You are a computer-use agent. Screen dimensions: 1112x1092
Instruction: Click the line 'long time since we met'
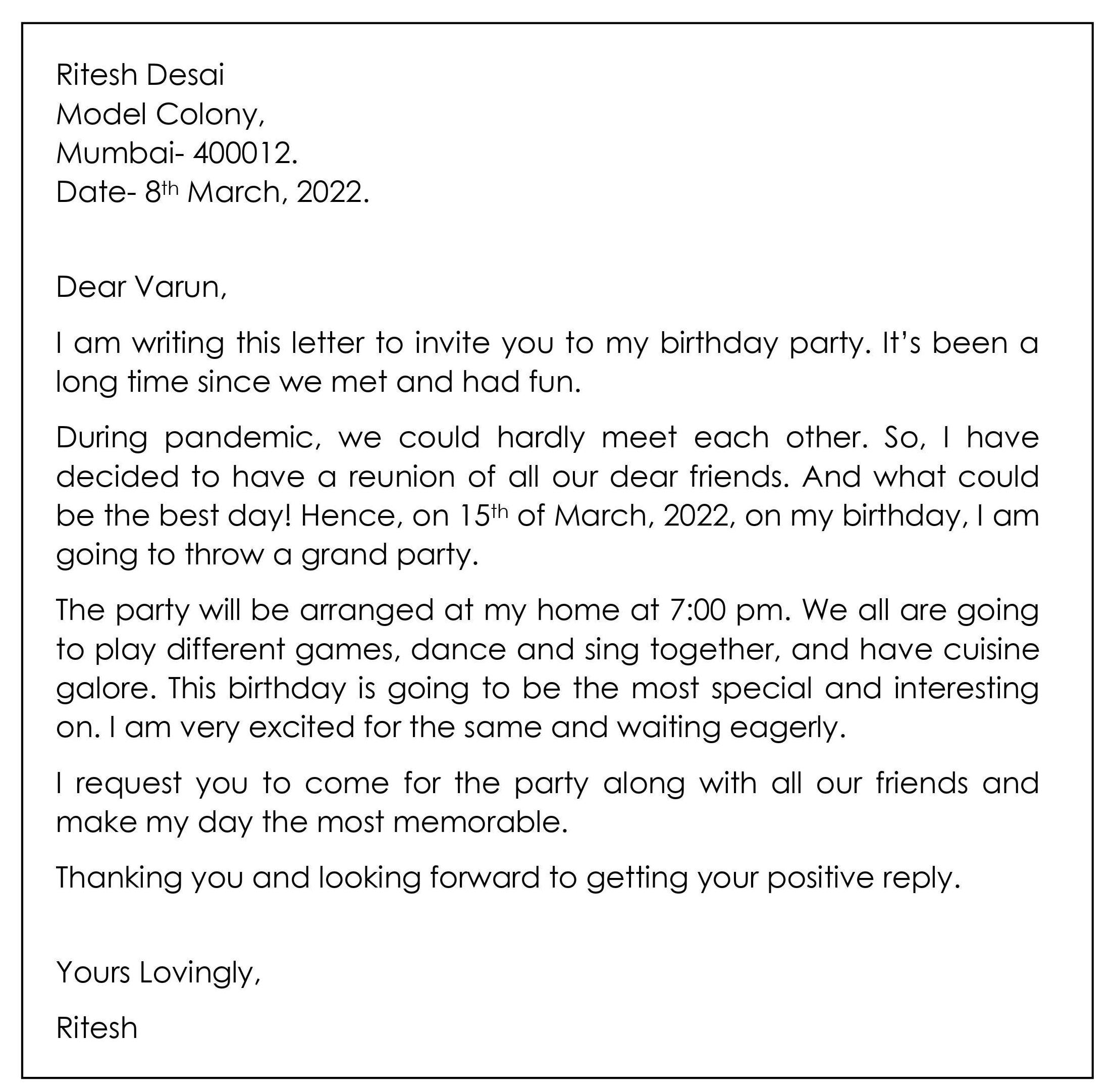(319, 382)
